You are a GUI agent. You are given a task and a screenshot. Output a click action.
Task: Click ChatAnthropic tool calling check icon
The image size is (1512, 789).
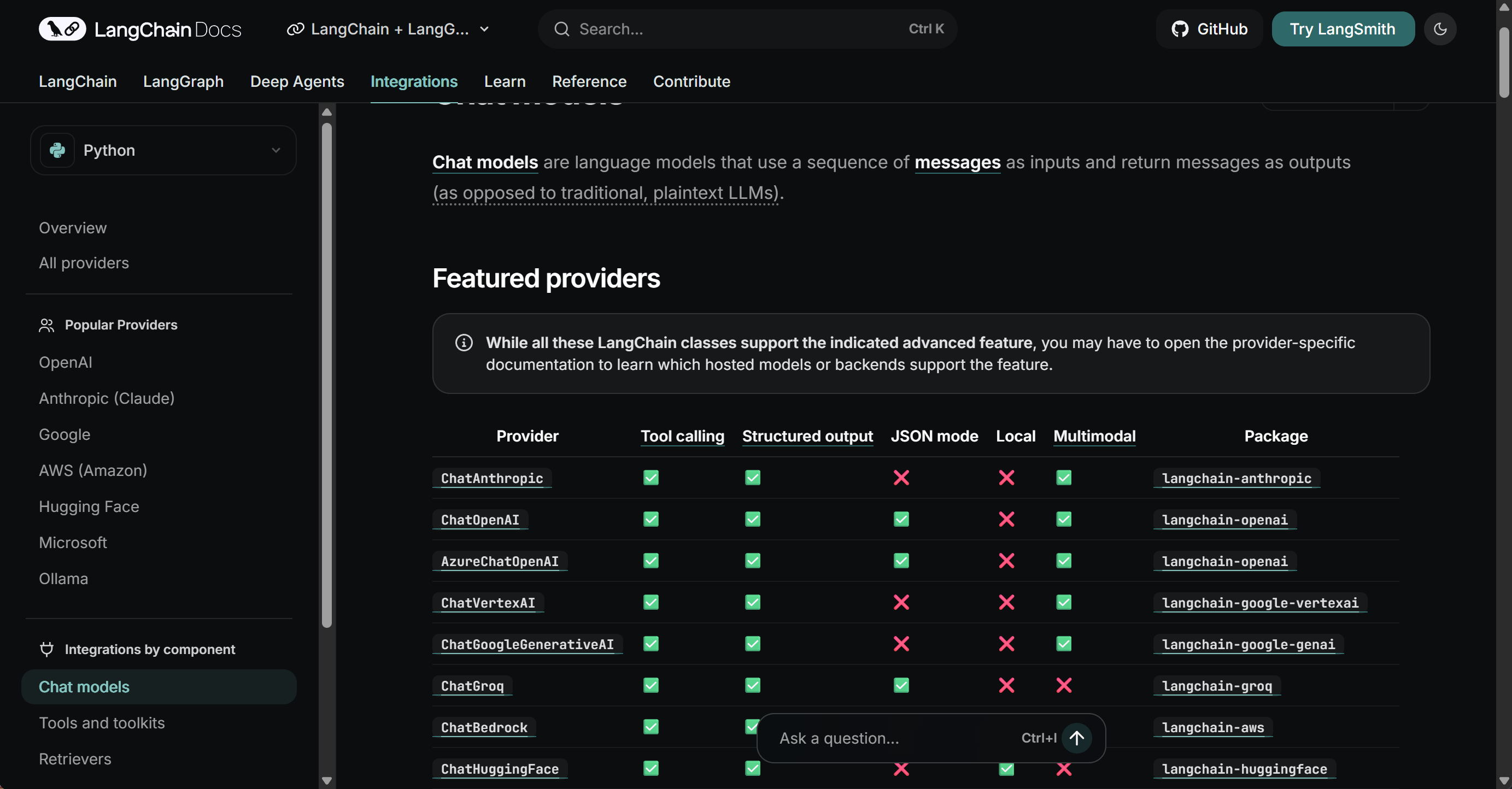click(x=650, y=478)
